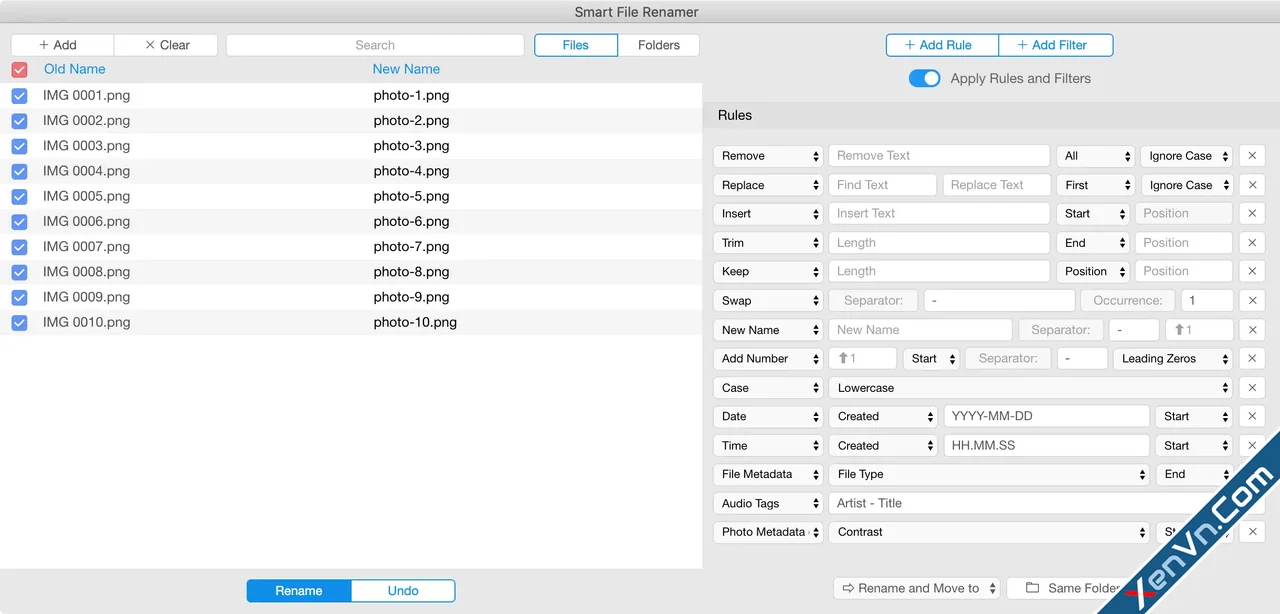This screenshot has width=1280, height=614.
Task: Click the Replace Text input field
Action: [996, 185]
